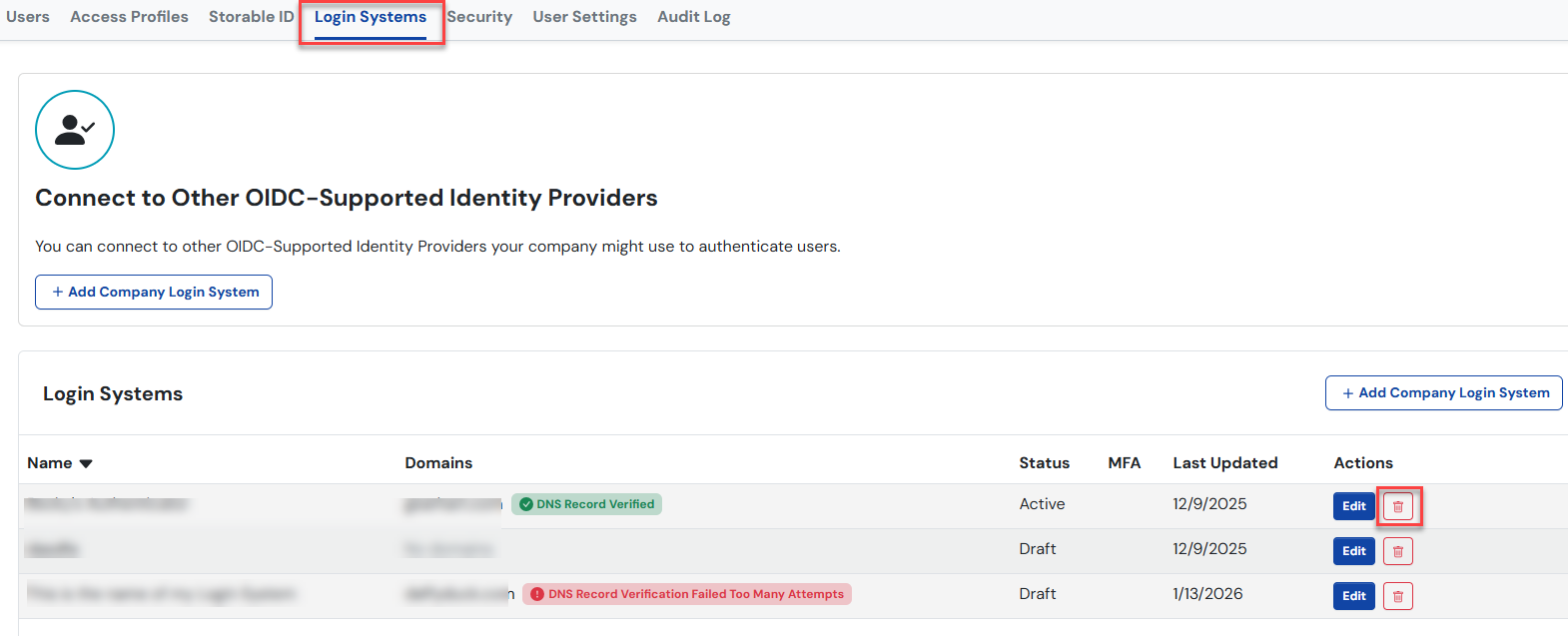The width and height of the screenshot is (1568, 636).
Task: Go to the Storable ID tab
Action: (251, 17)
